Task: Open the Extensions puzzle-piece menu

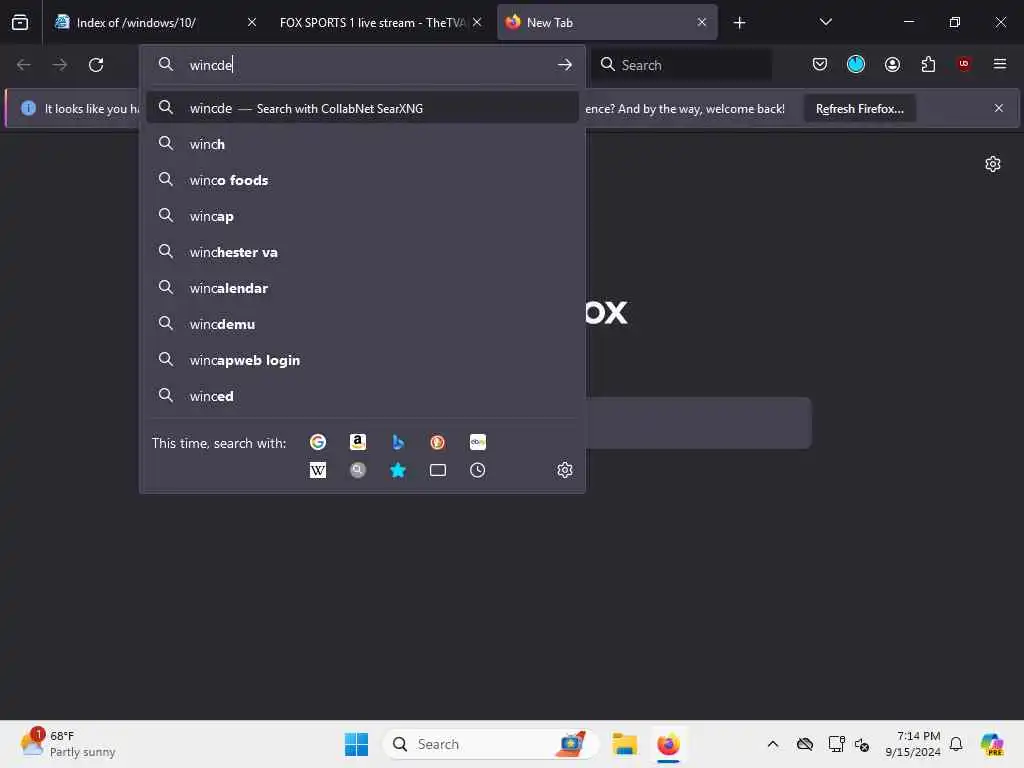Action: tap(928, 64)
